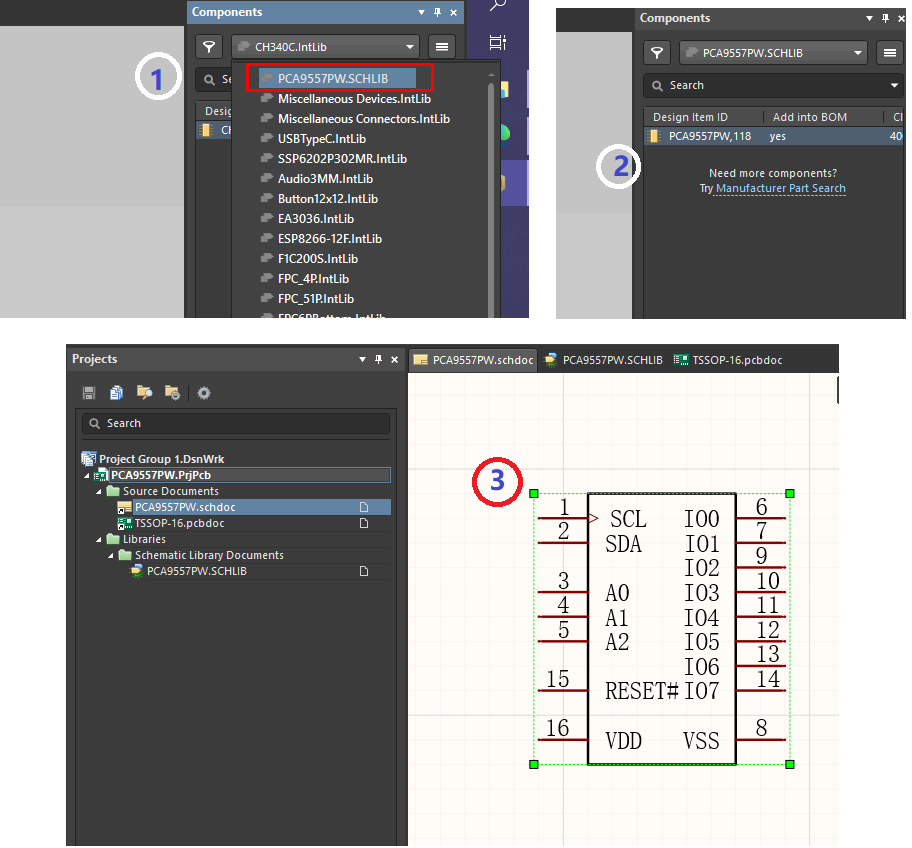Select TSSOP-16.pcbdoc in the project tree
This screenshot has height=848, width=912.
click(179, 523)
